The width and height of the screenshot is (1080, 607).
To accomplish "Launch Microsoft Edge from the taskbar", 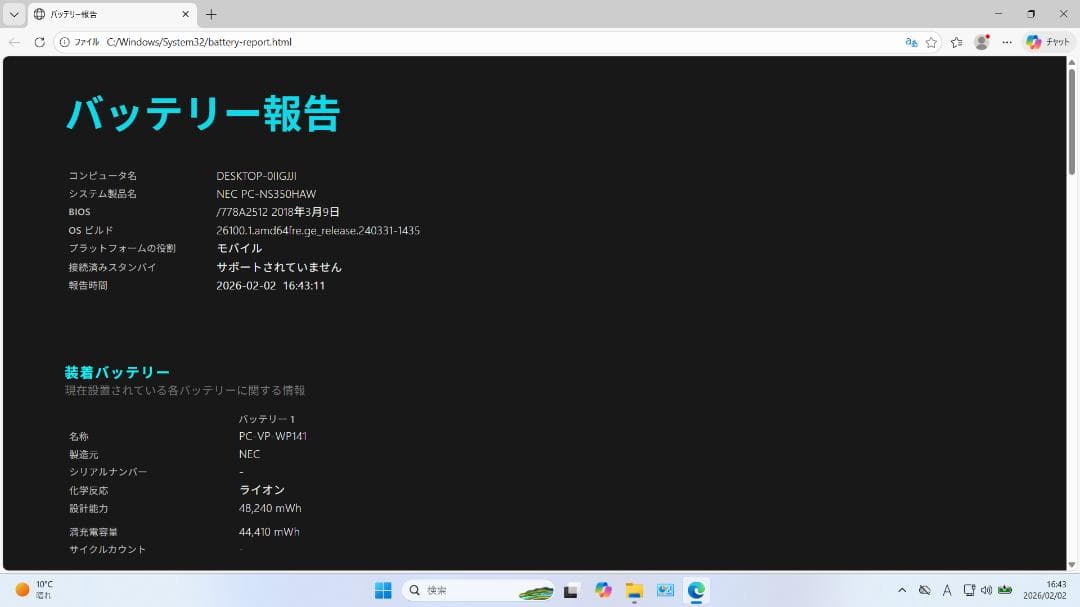I will click(x=698, y=590).
